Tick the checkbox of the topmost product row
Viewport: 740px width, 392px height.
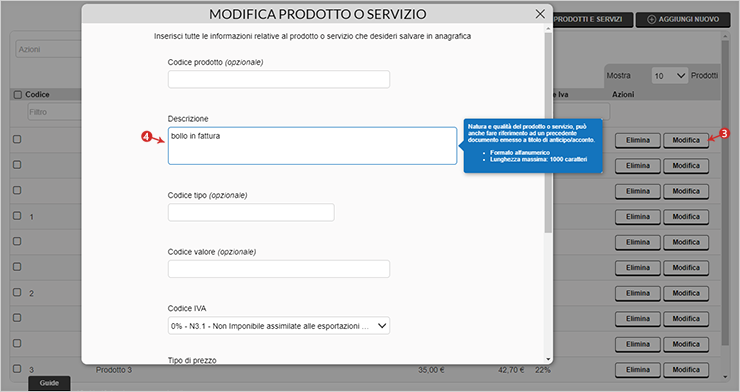coord(17,139)
